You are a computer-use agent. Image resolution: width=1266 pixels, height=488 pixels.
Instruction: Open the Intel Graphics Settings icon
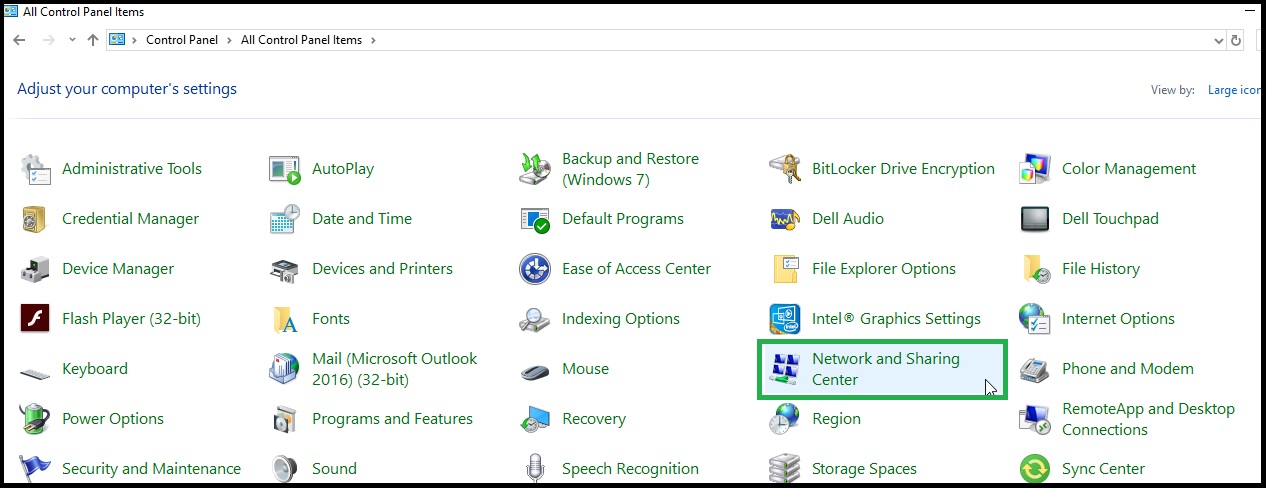[x=785, y=319]
